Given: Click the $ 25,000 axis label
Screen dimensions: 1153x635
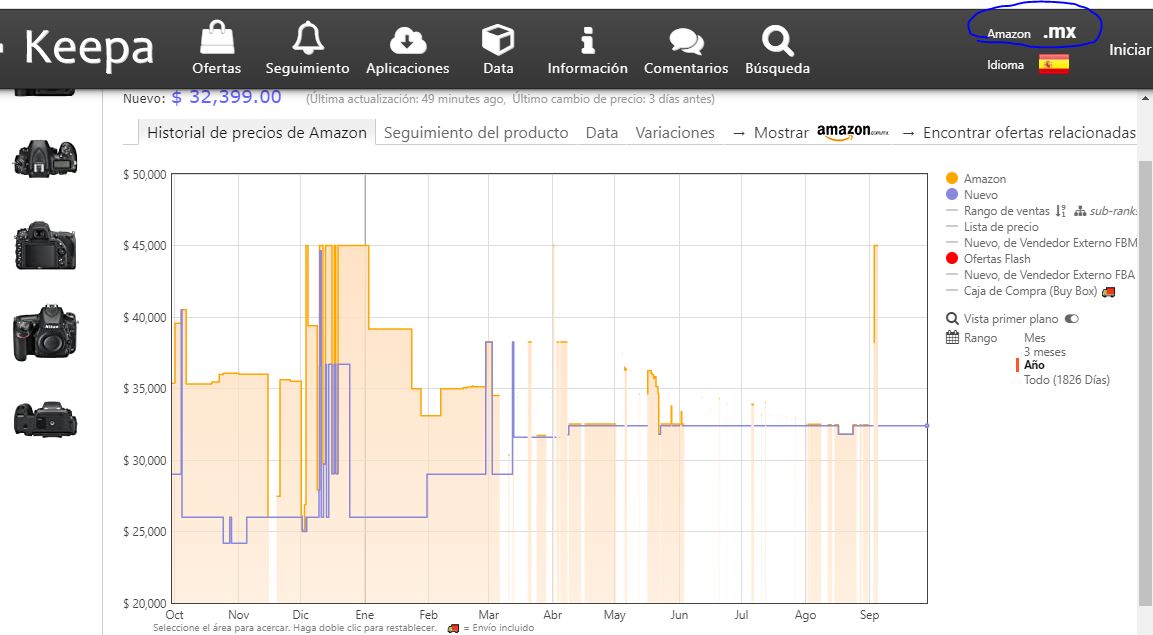Looking at the screenshot, I should (145, 531).
